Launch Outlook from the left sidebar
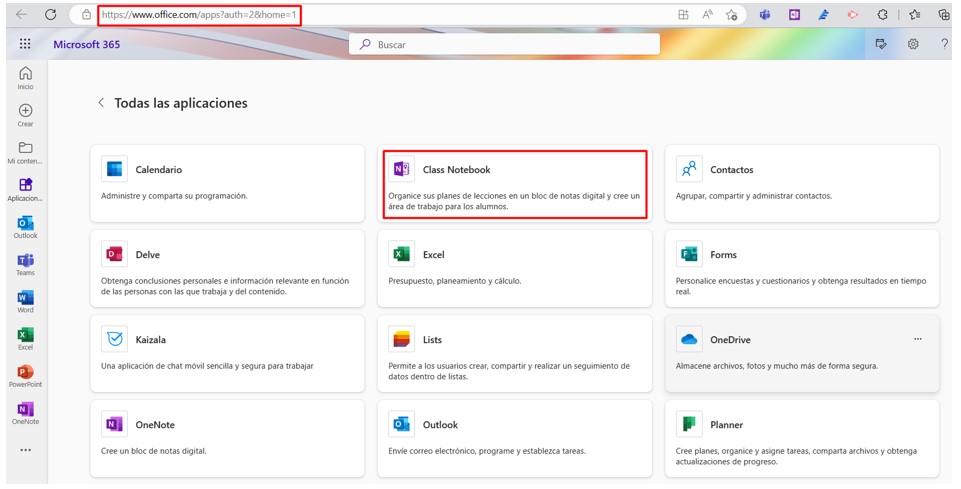The height and width of the screenshot is (489, 961). 25,227
